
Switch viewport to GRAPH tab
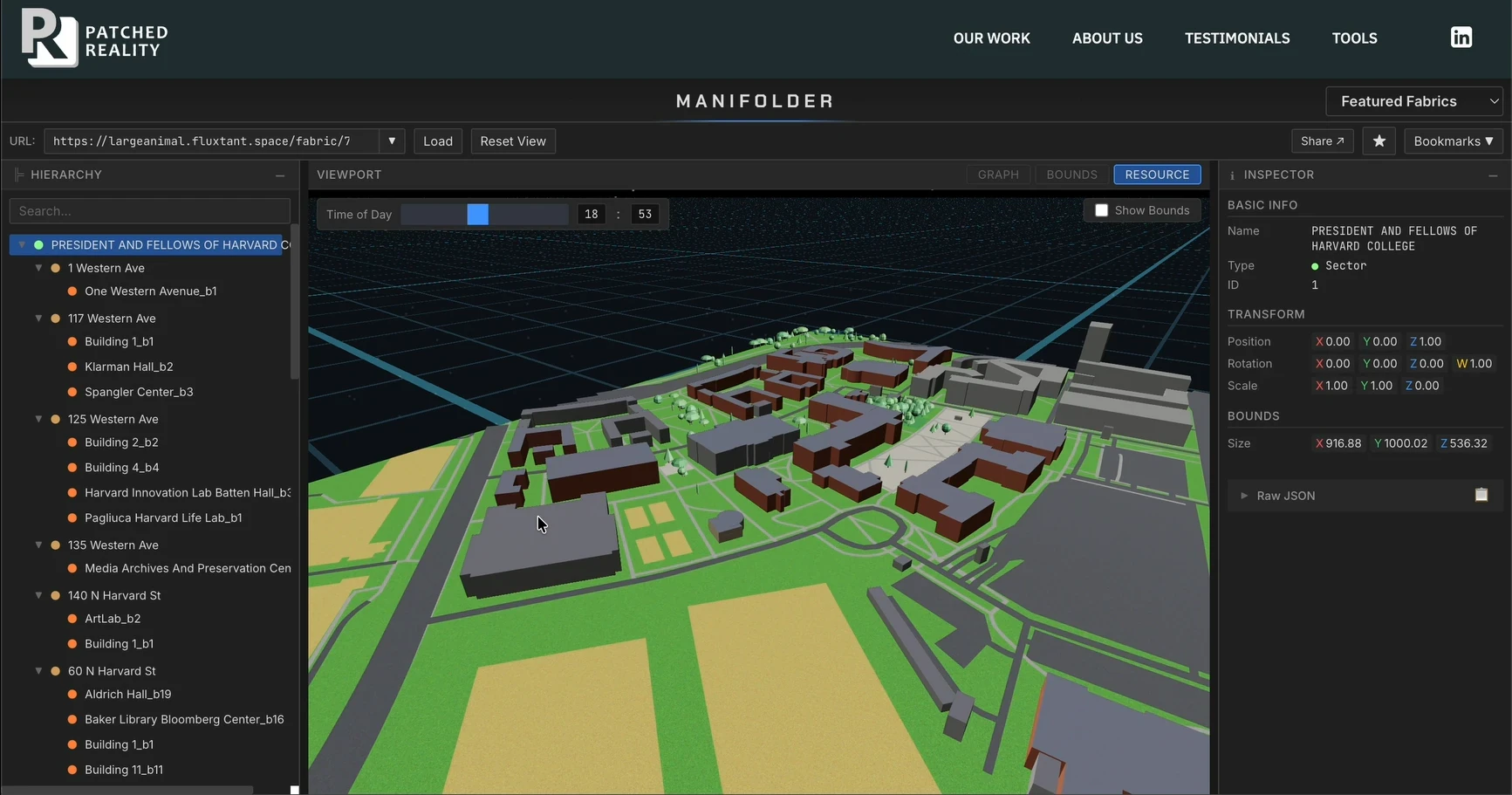(x=998, y=175)
